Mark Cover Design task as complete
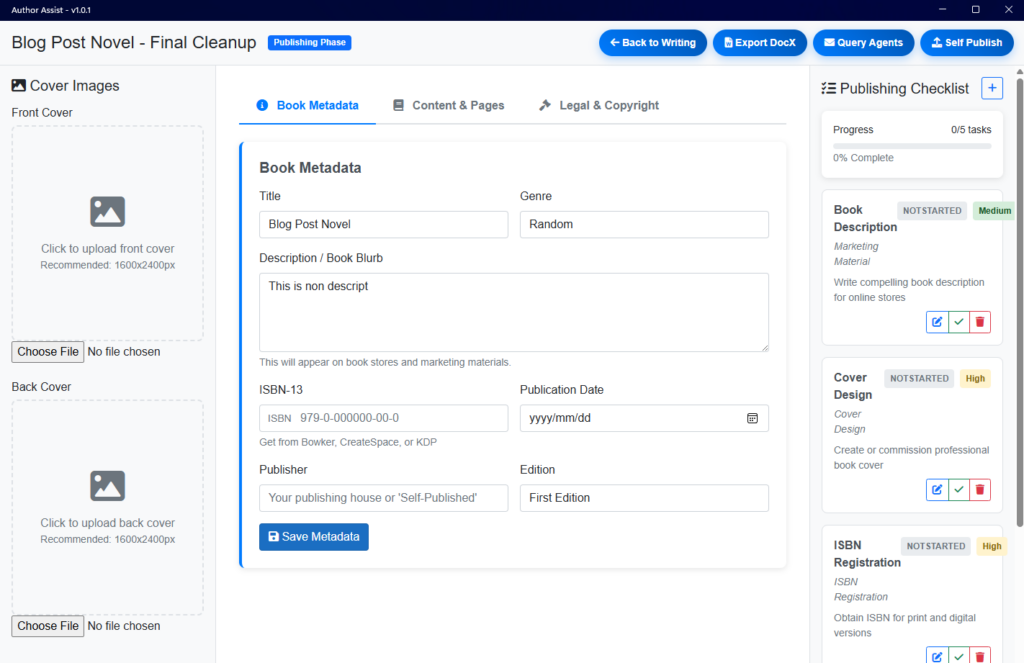Viewport: 1024px width, 663px height. [x=959, y=490]
